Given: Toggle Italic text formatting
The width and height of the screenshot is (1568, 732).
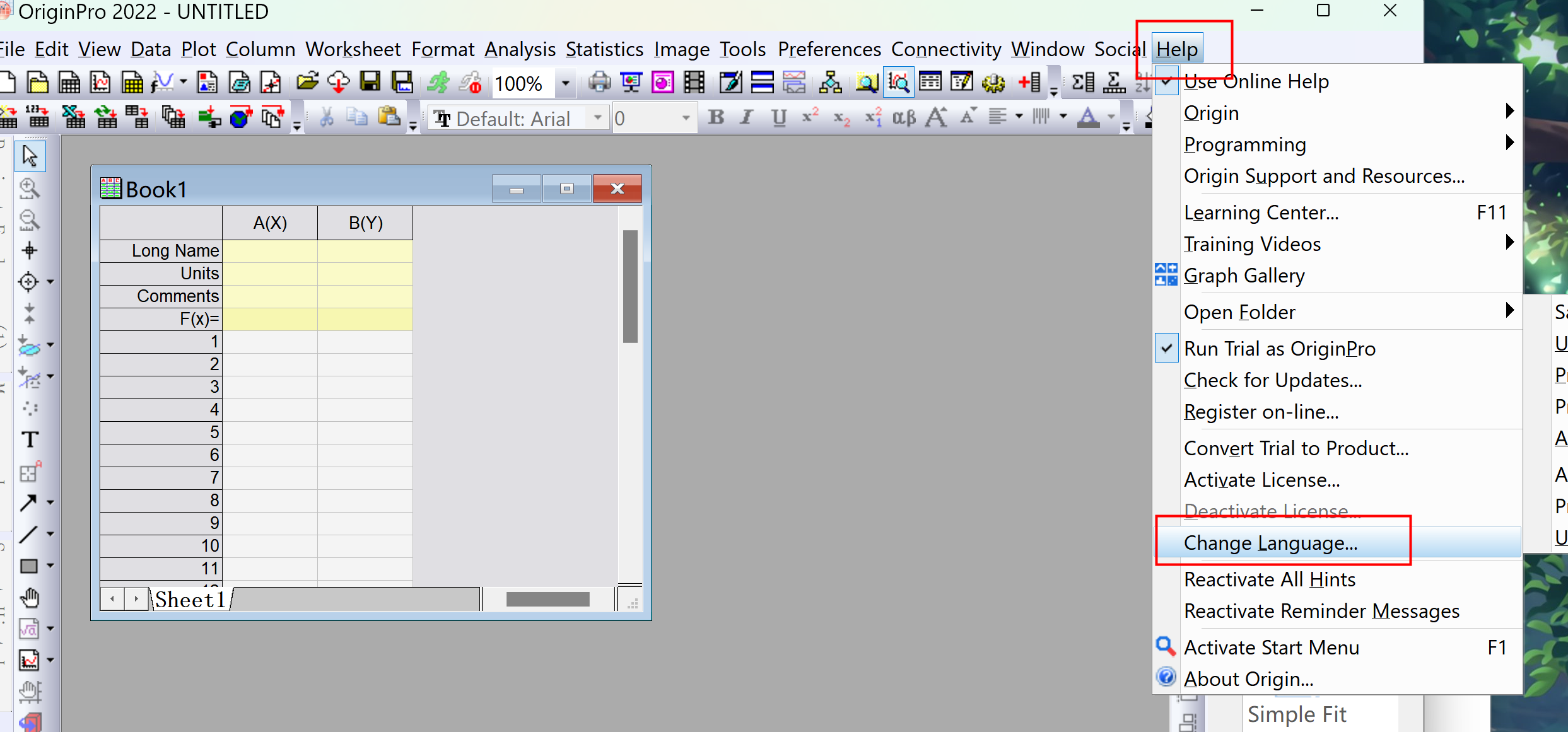Looking at the screenshot, I should point(747,118).
